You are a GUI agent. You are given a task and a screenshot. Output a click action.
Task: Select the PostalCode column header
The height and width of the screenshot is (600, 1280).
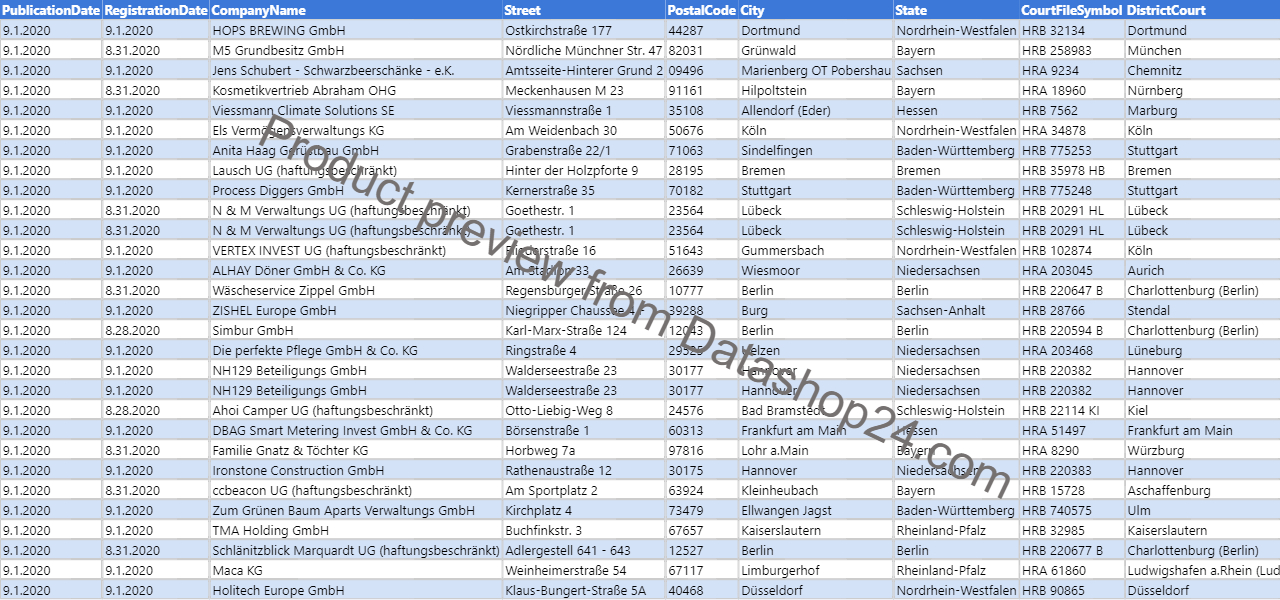pos(701,10)
